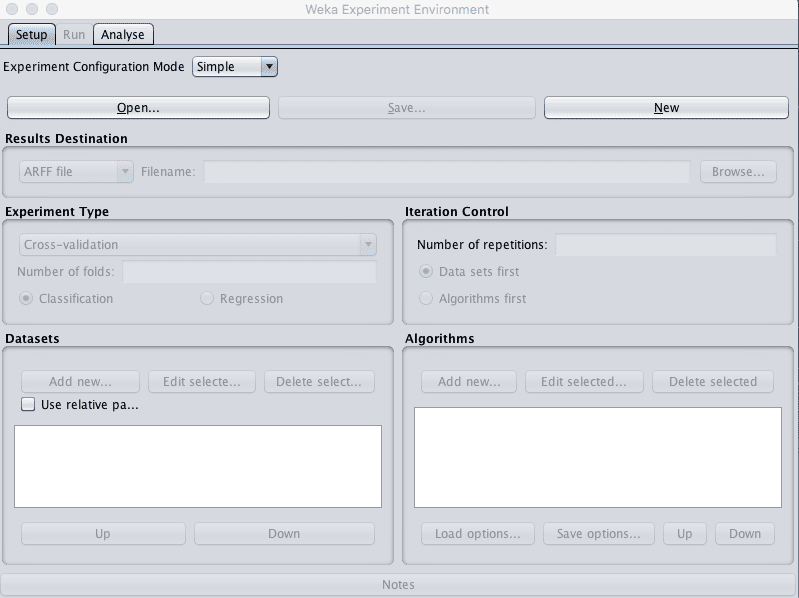Open the Run tab
Image resolution: width=799 pixels, height=598 pixels.
tap(74, 35)
